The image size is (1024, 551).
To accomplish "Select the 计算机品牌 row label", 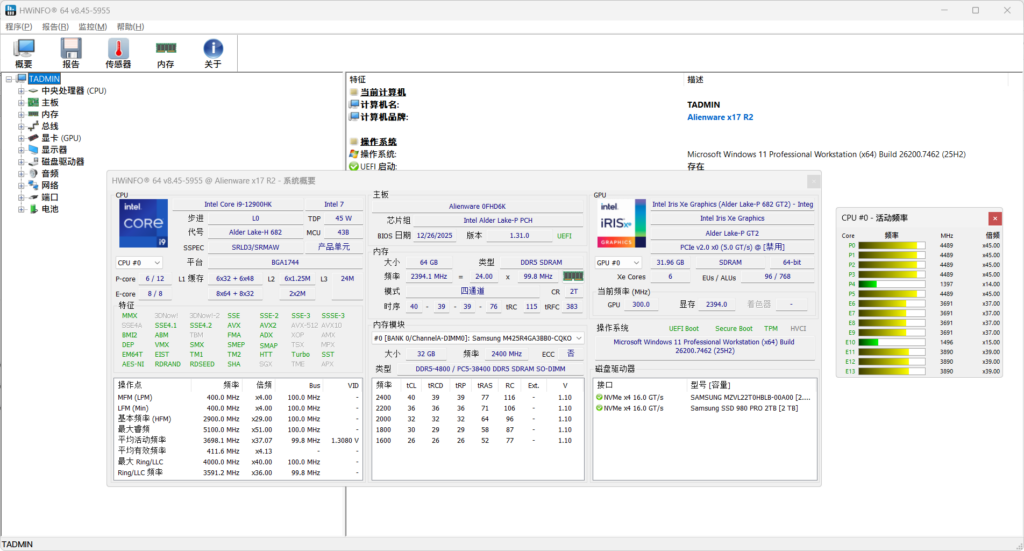I will click(x=384, y=117).
